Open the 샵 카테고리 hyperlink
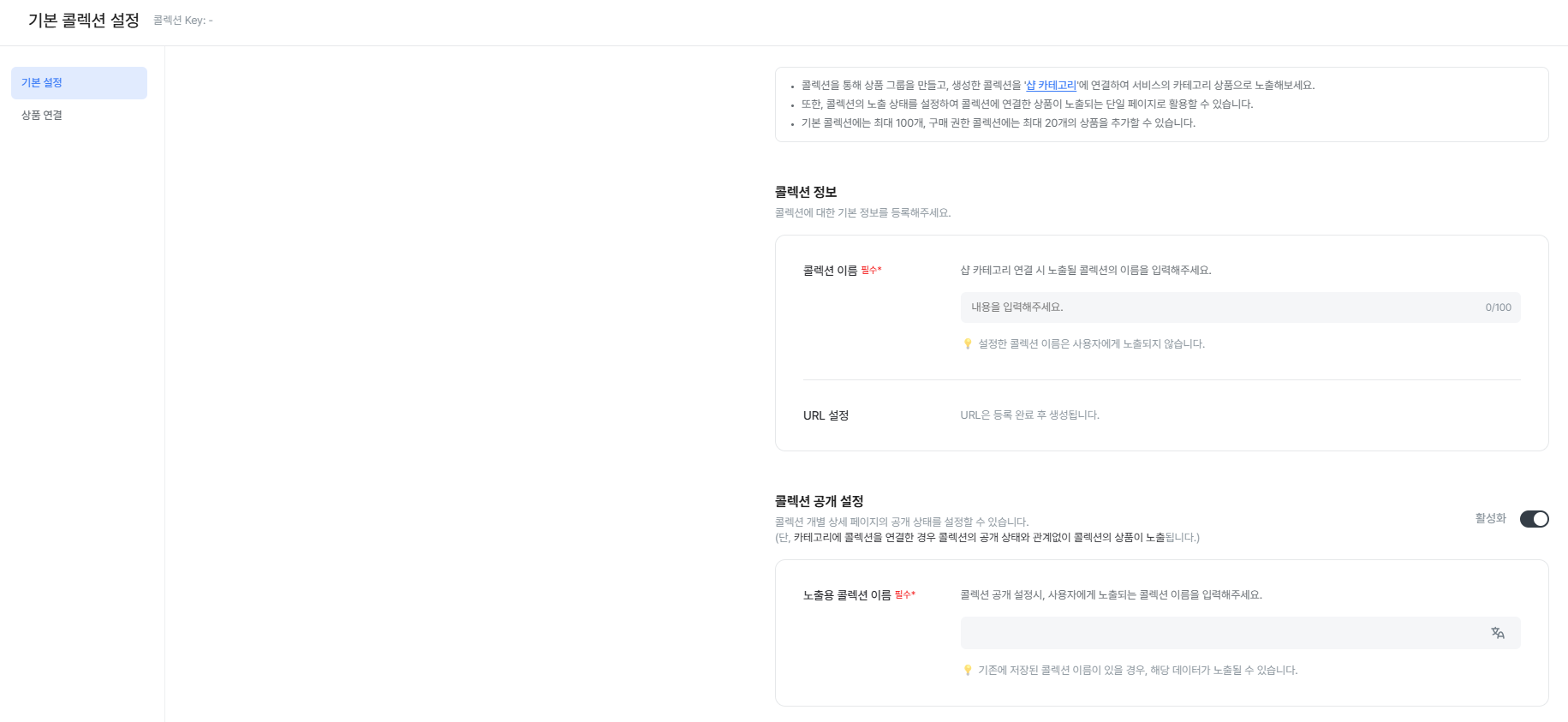This screenshot has height=722, width=1568. tap(1051, 86)
